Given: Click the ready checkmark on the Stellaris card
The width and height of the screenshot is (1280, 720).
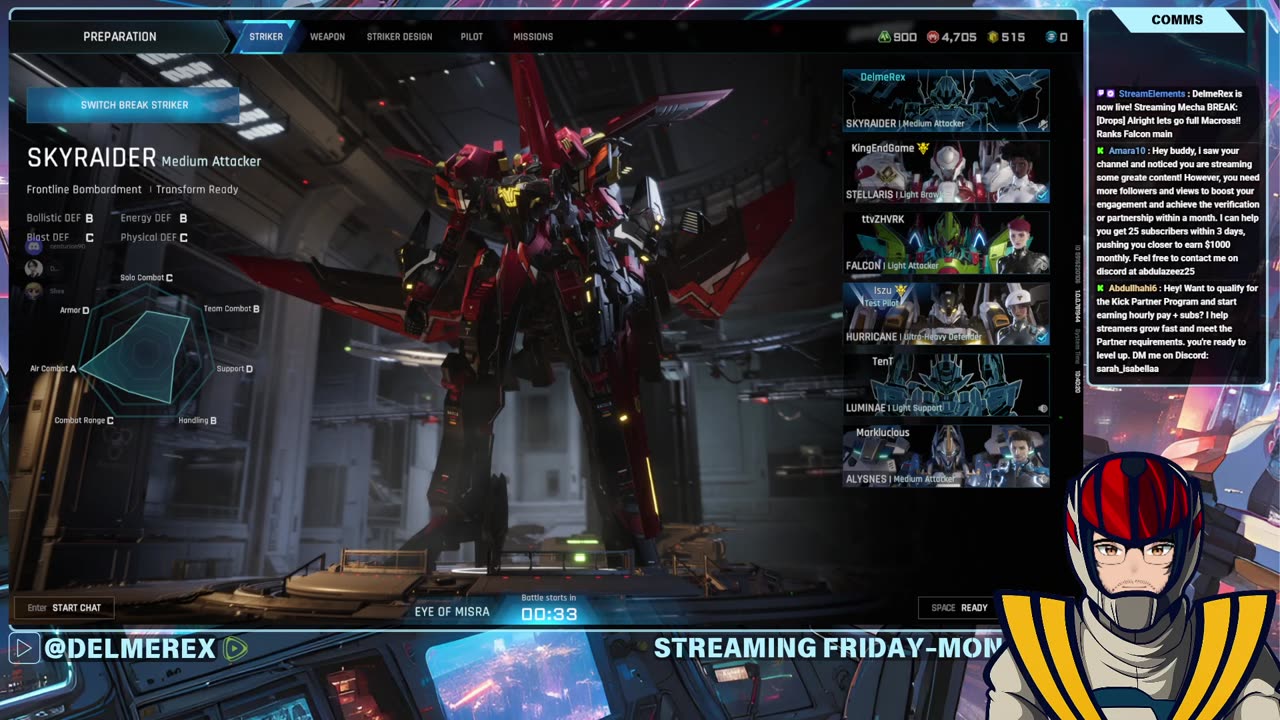Looking at the screenshot, I should (x=1043, y=195).
